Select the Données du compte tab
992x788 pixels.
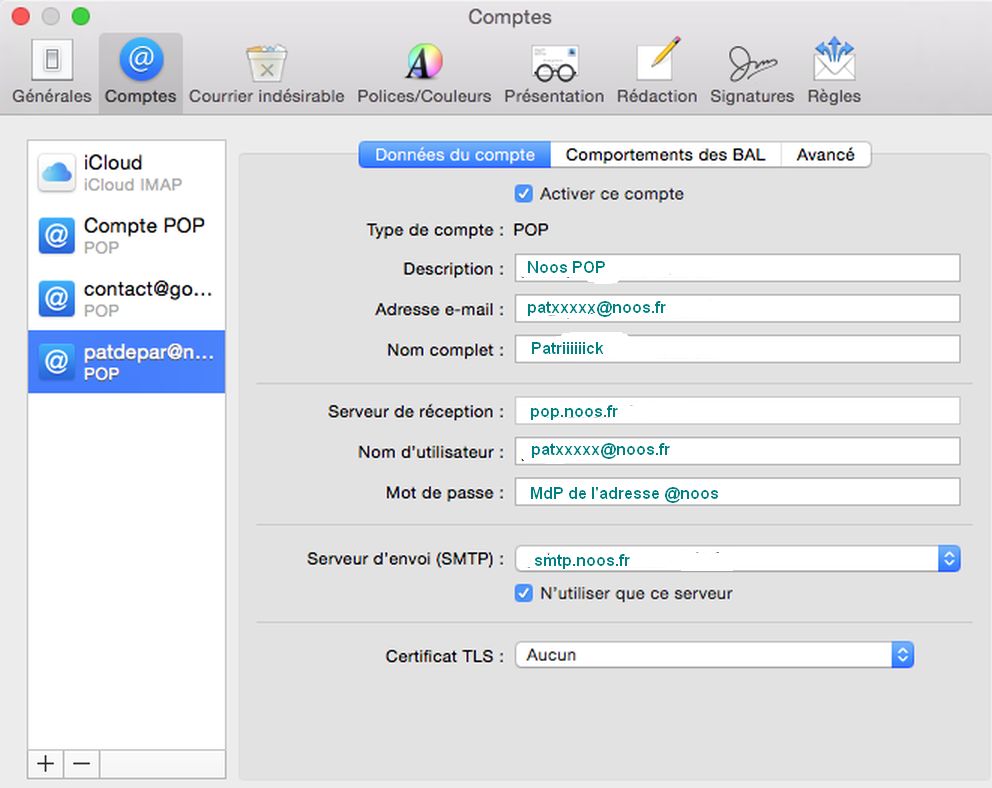pyautogui.click(x=454, y=154)
